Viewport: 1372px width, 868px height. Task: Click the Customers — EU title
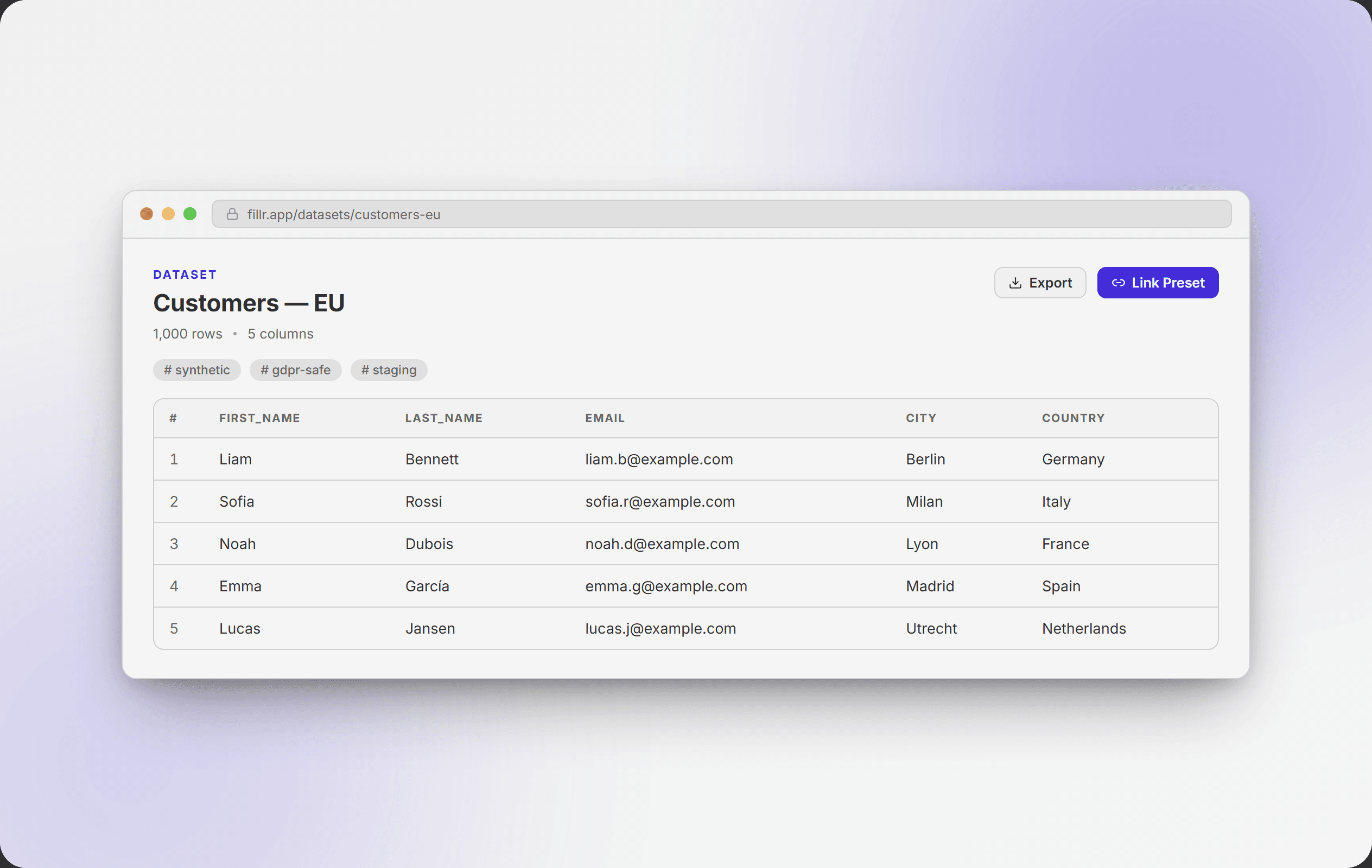coord(249,303)
